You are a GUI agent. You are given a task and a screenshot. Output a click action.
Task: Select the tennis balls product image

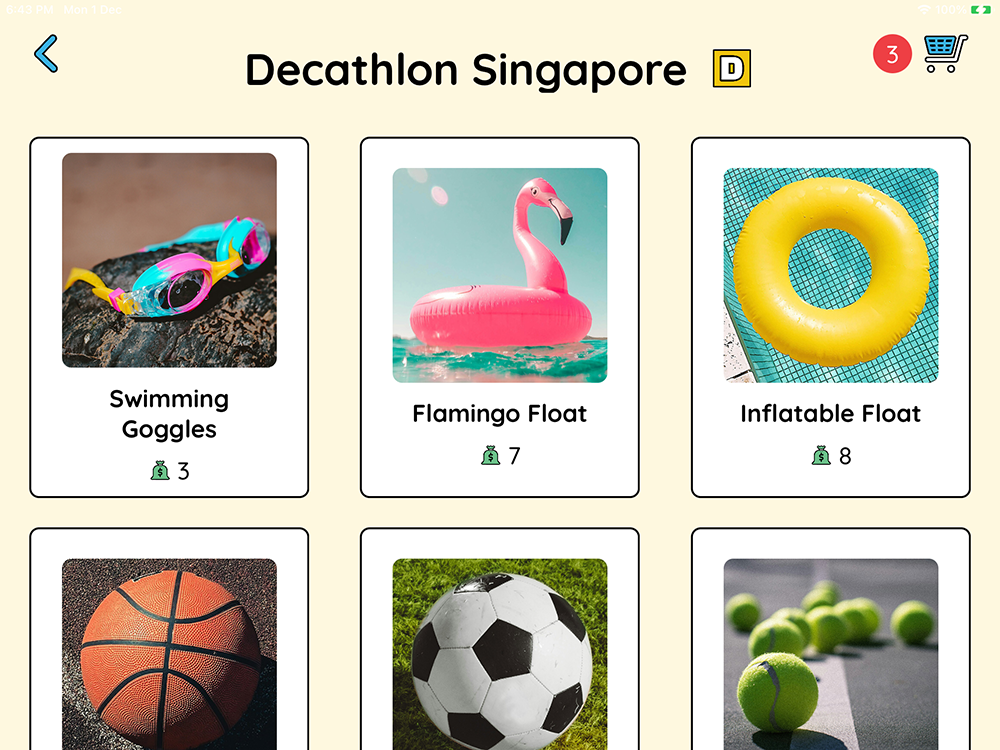(831, 654)
